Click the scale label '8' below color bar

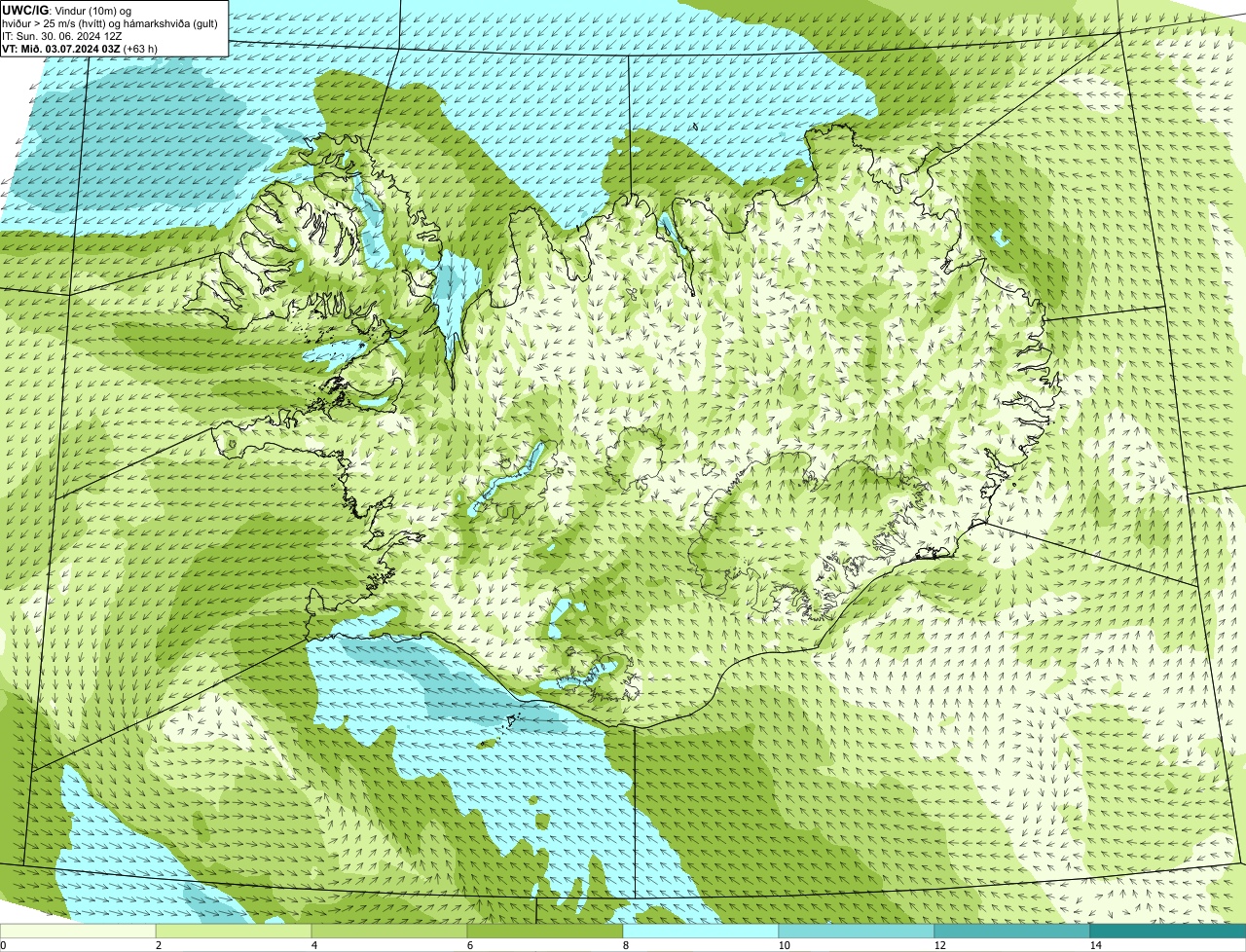[x=625, y=945]
